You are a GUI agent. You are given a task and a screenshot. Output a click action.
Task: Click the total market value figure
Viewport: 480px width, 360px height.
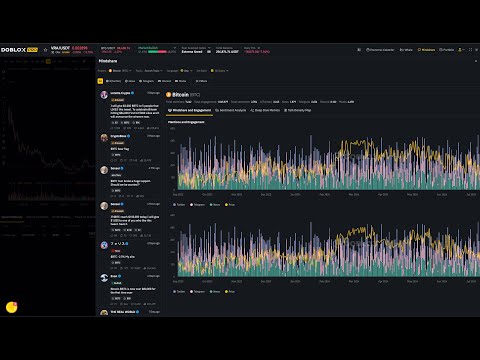(227, 52)
